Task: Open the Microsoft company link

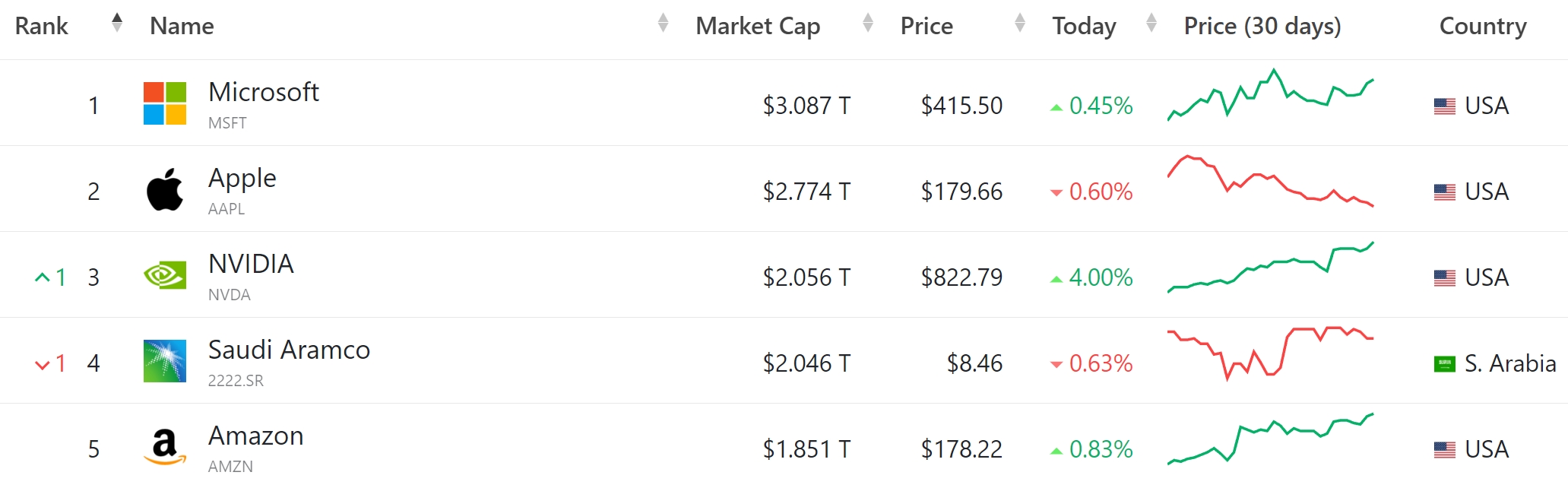Action: [x=263, y=92]
